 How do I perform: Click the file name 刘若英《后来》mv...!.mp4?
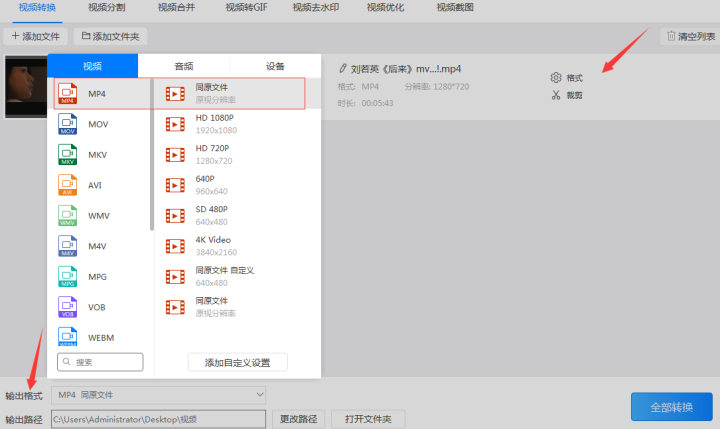pos(406,69)
